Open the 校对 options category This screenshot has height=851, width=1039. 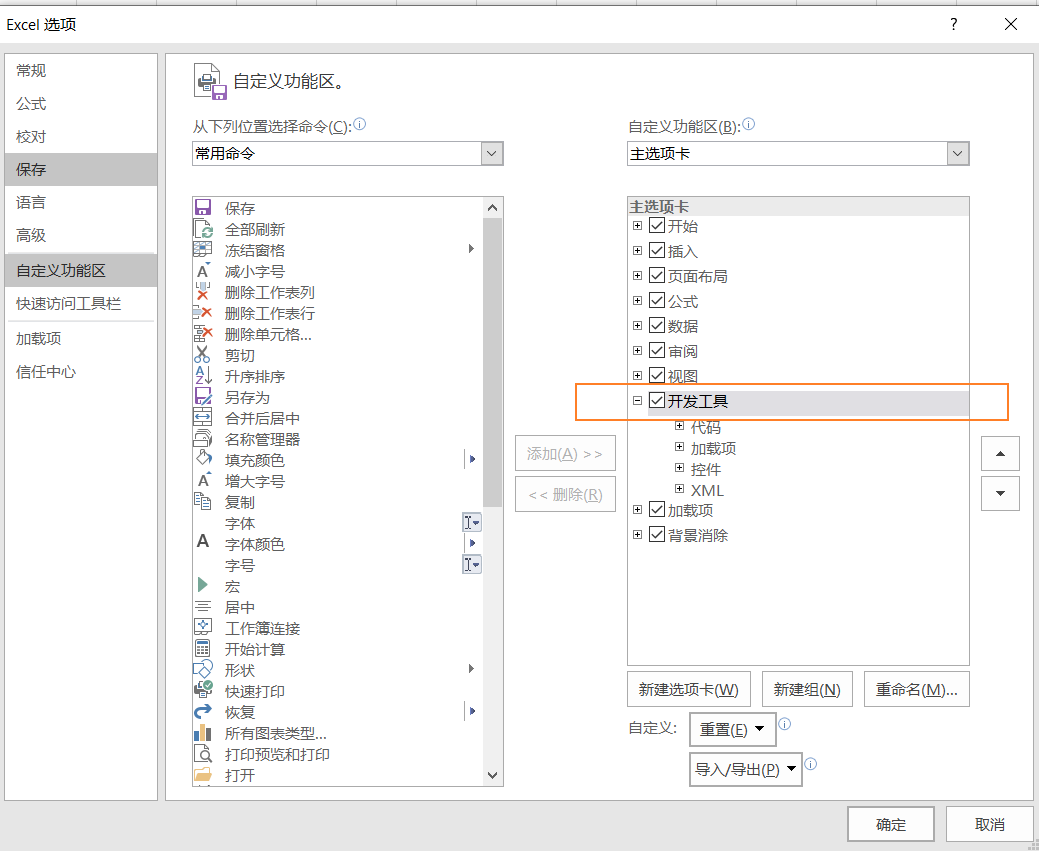point(81,137)
